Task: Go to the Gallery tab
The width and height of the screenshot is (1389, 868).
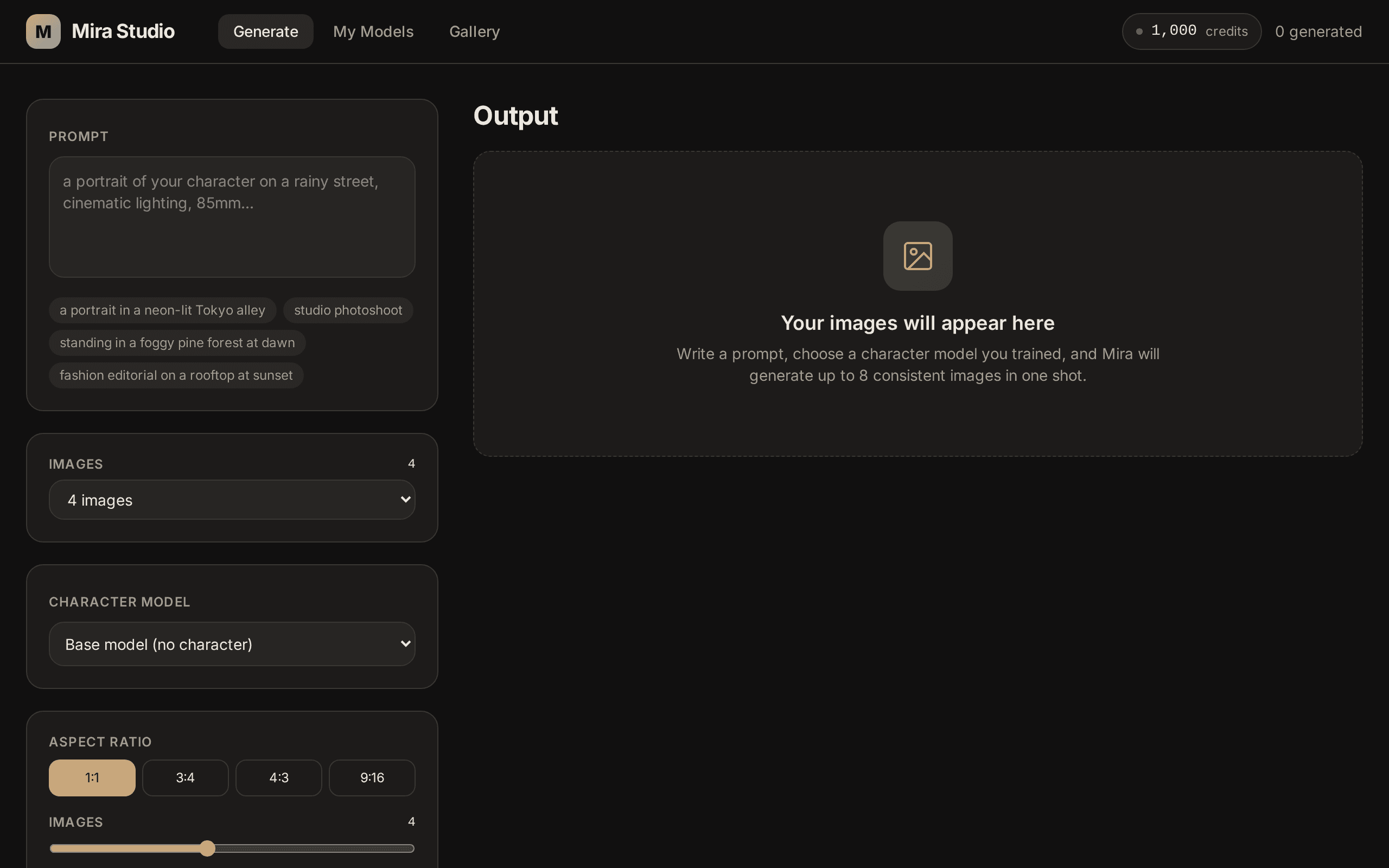Action: (x=474, y=31)
